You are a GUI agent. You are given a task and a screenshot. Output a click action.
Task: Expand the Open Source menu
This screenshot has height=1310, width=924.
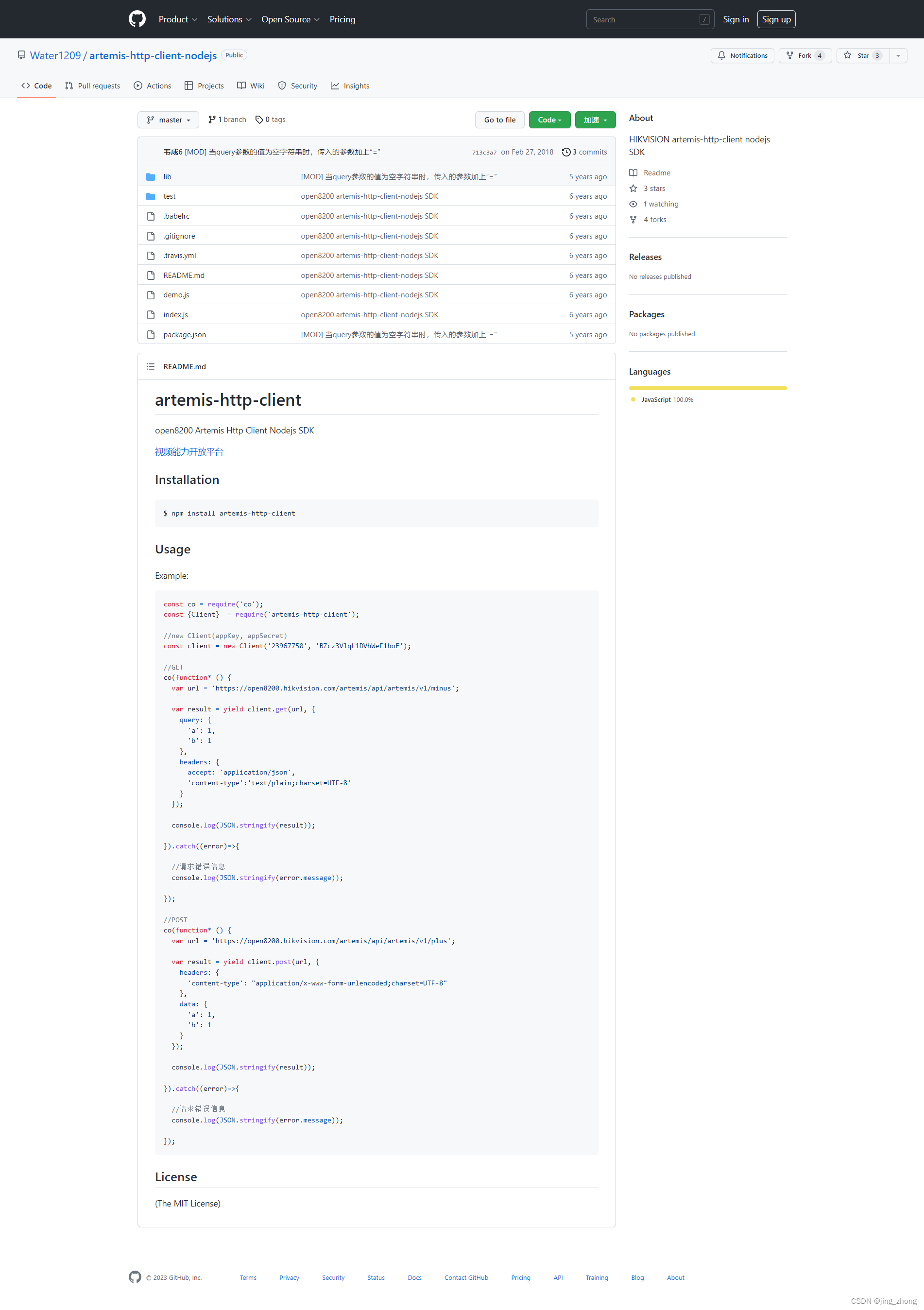tap(291, 19)
